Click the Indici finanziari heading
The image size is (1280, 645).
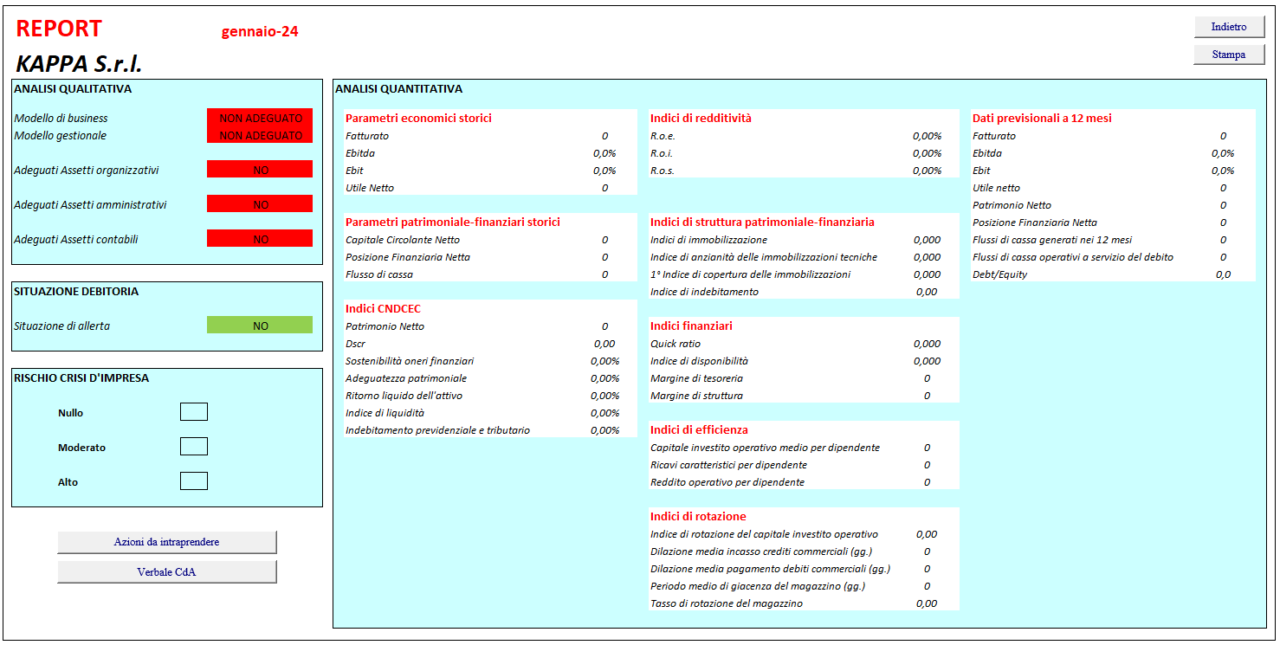pos(691,326)
